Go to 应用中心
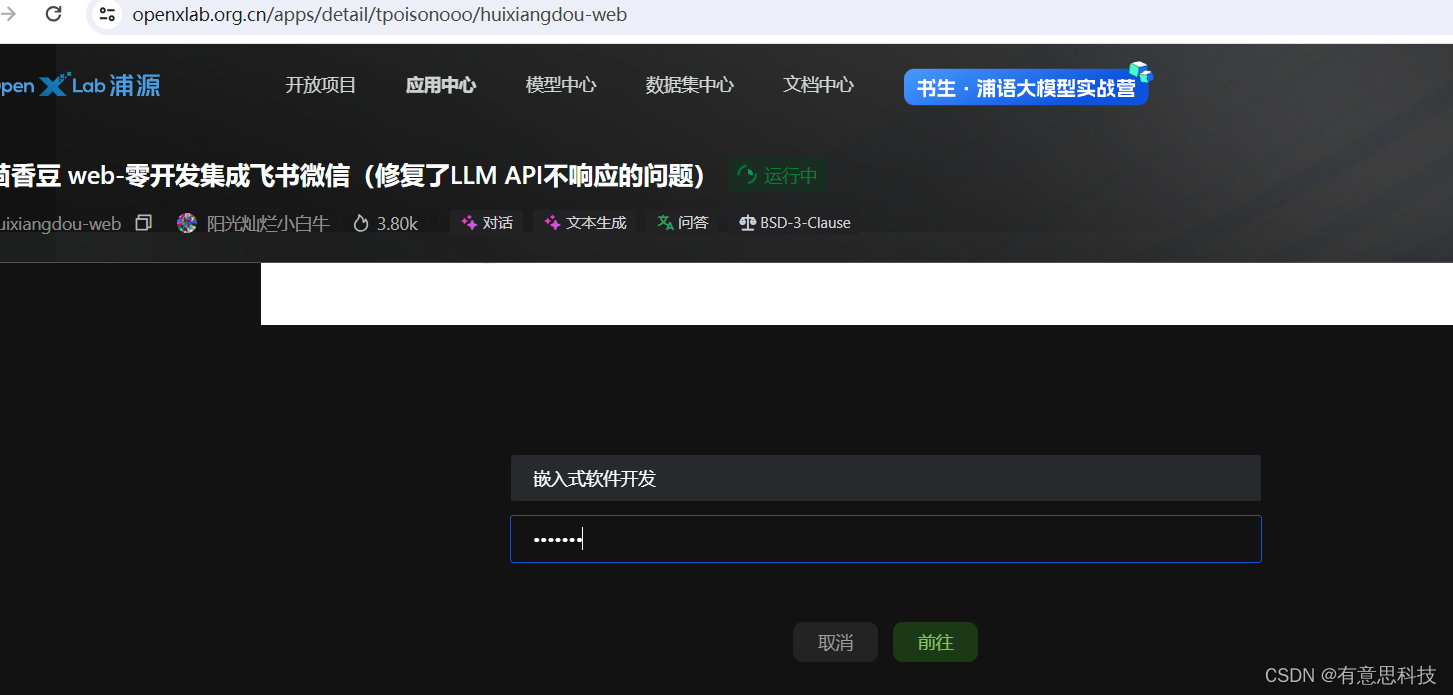Viewport: 1453px width, 695px height. [x=441, y=85]
